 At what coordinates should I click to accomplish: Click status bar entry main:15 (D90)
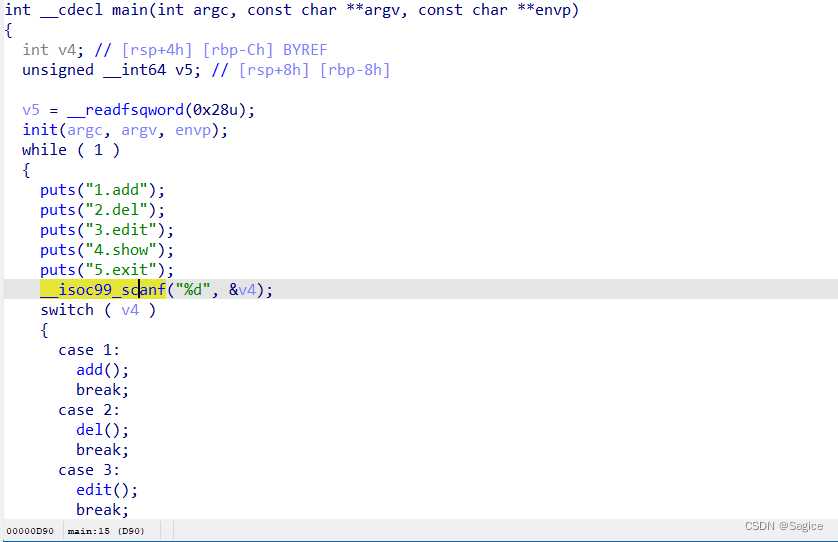(x=106, y=531)
